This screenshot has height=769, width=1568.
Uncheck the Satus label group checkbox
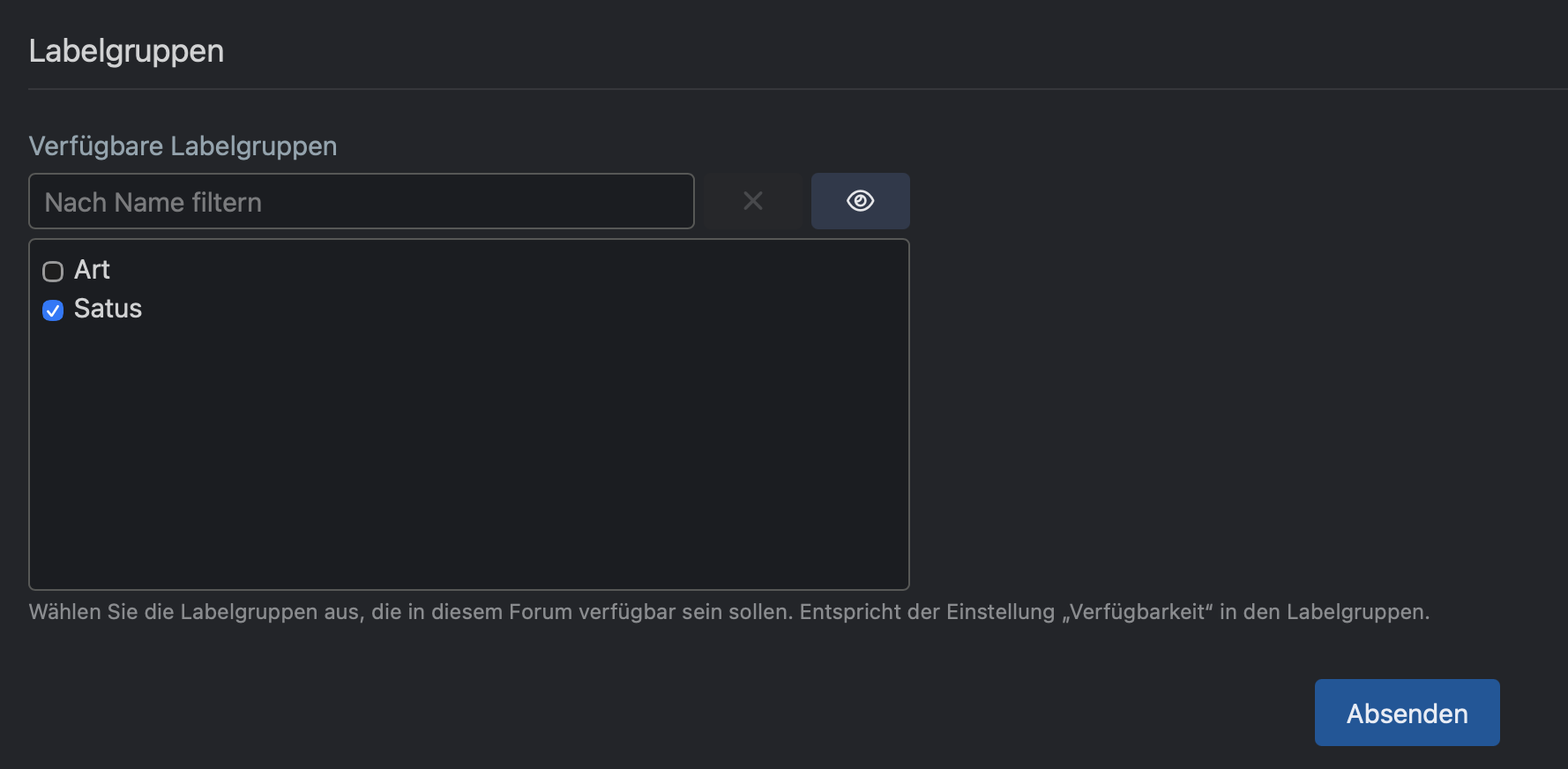[x=53, y=310]
